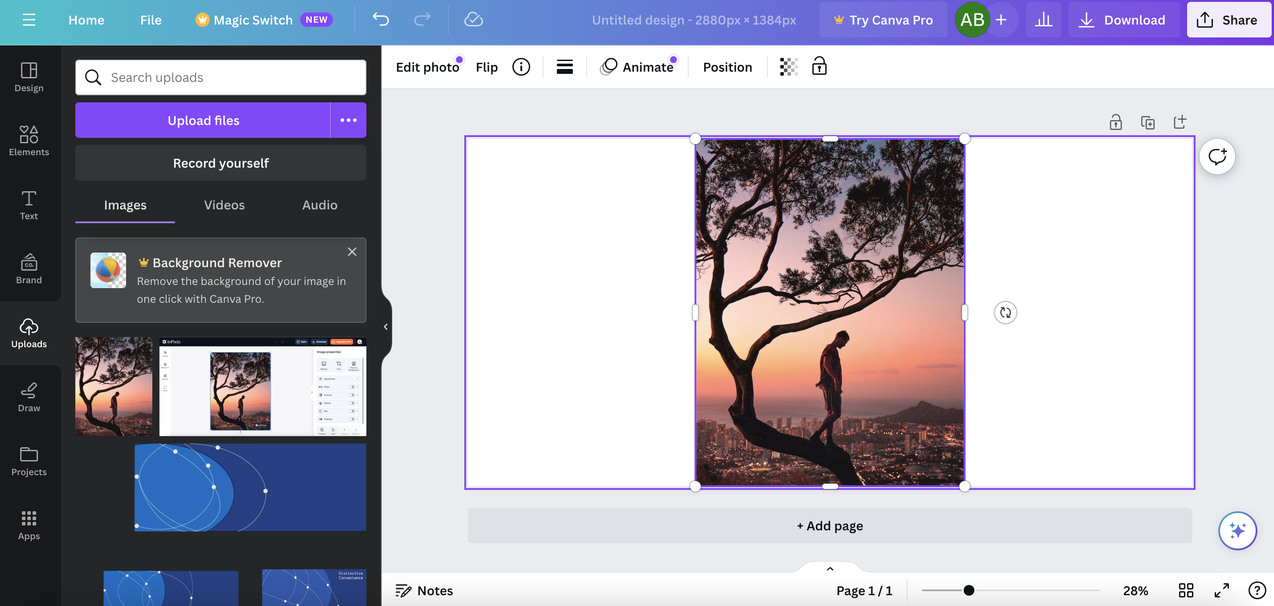Adjust the zoom slider handle
Image resolution: width=1274 pixels, height=606 pixels.
coord(968,591)
